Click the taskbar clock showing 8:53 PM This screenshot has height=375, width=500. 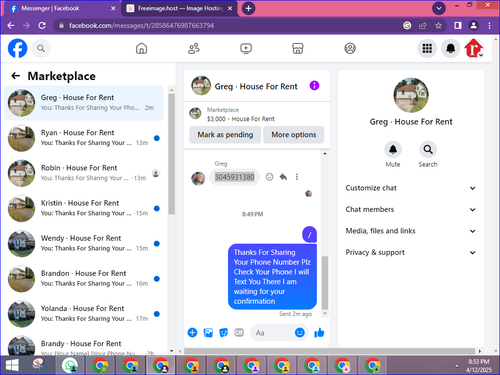[479, 365]
